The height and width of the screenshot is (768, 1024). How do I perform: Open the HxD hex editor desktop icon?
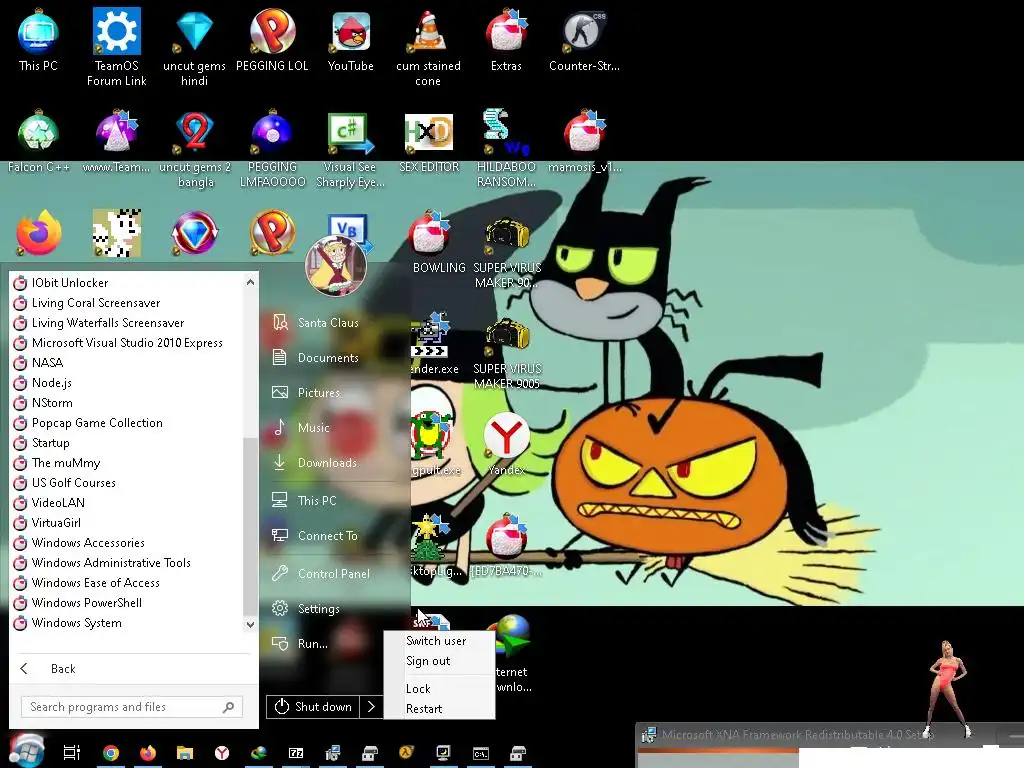(x=428, y=141)
